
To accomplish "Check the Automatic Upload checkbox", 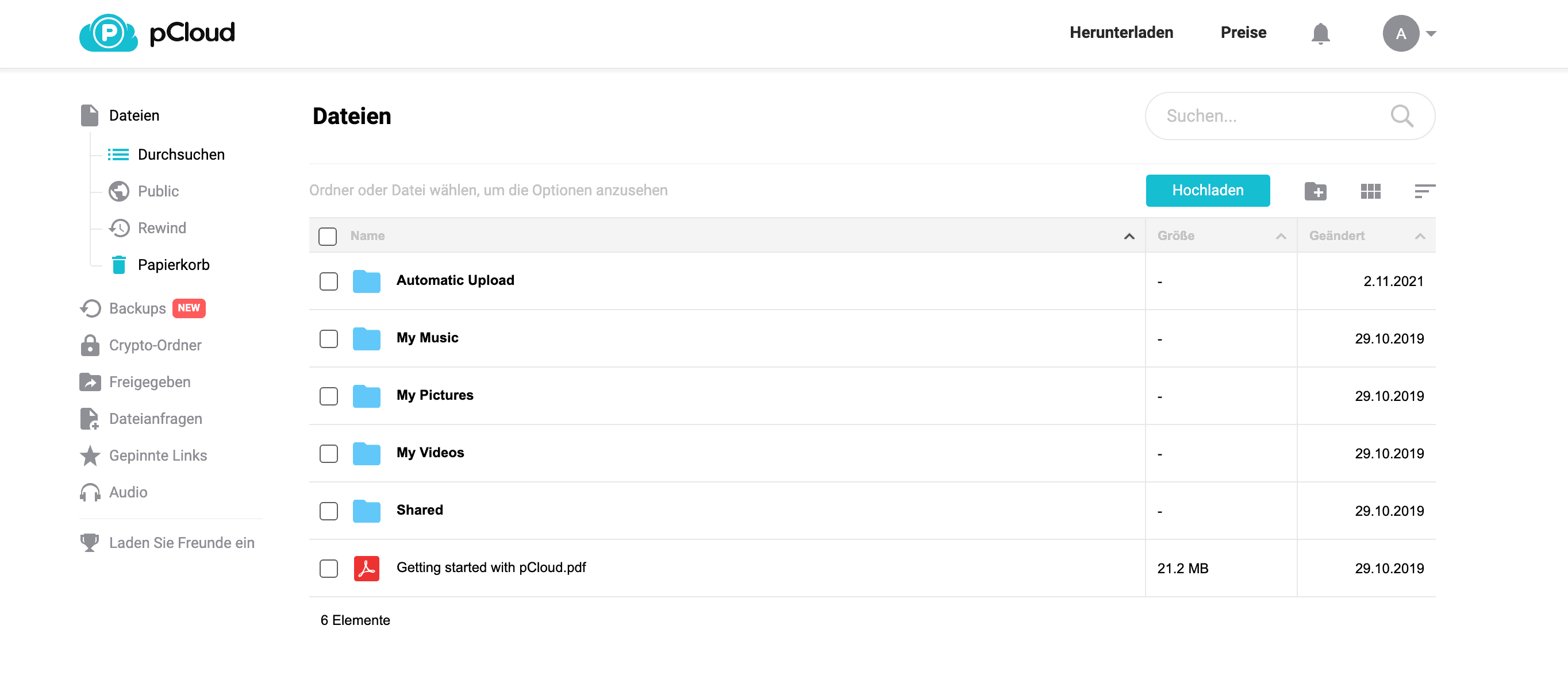I will coord(329,281).
